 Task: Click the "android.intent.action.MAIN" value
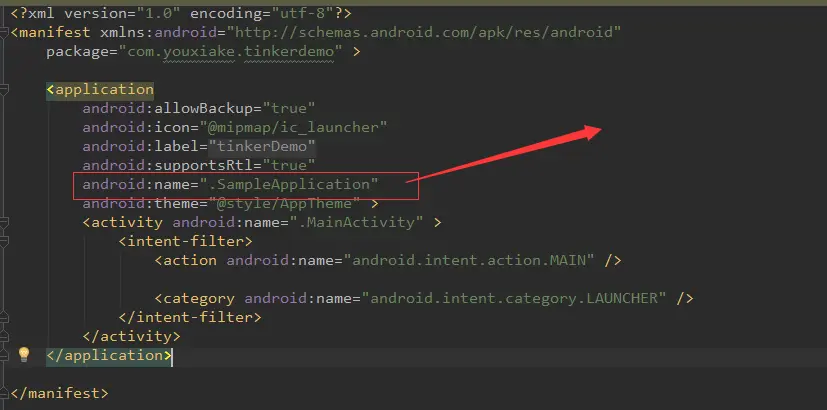pyautogui.click(x=468, y=261)
